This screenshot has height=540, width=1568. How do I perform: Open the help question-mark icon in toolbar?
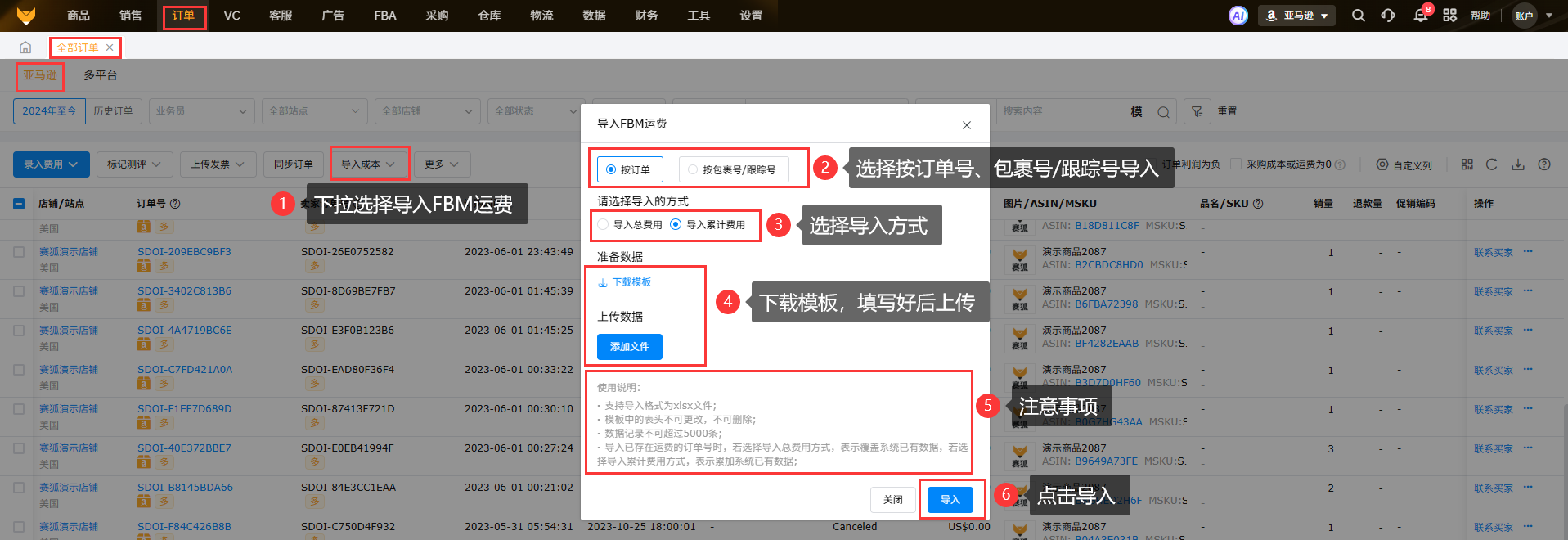tap(1544, 164)
